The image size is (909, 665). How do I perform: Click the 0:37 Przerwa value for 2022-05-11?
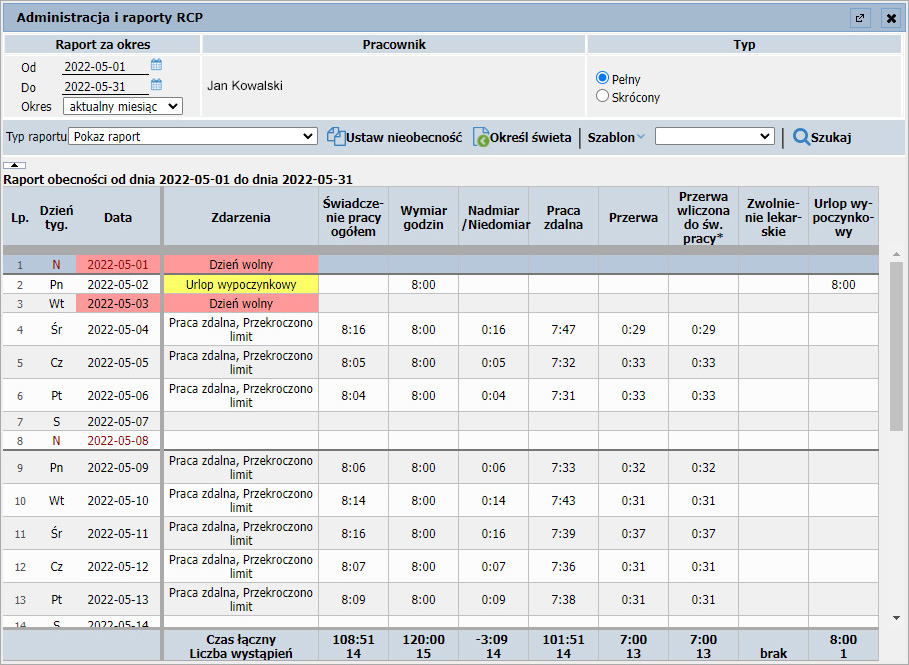point(633,533)
